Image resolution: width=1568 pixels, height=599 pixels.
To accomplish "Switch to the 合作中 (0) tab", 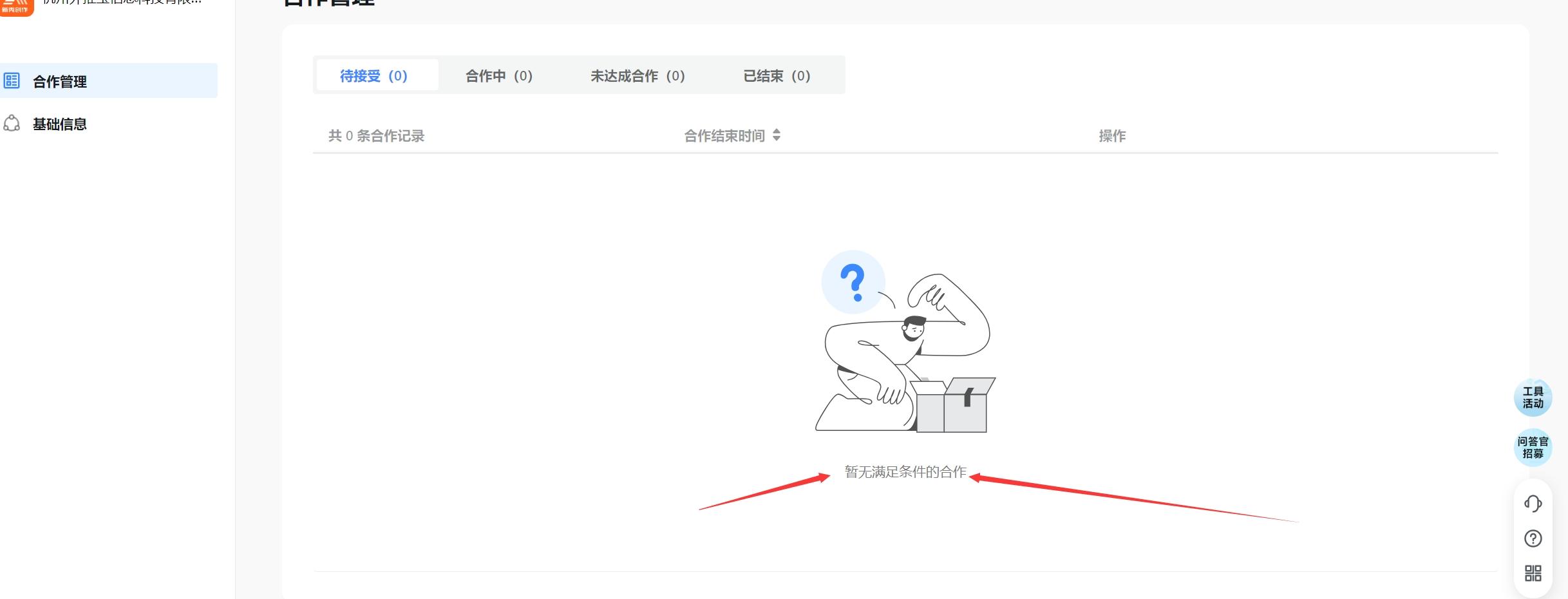I will pyautogui.click(x=499, y=76).
